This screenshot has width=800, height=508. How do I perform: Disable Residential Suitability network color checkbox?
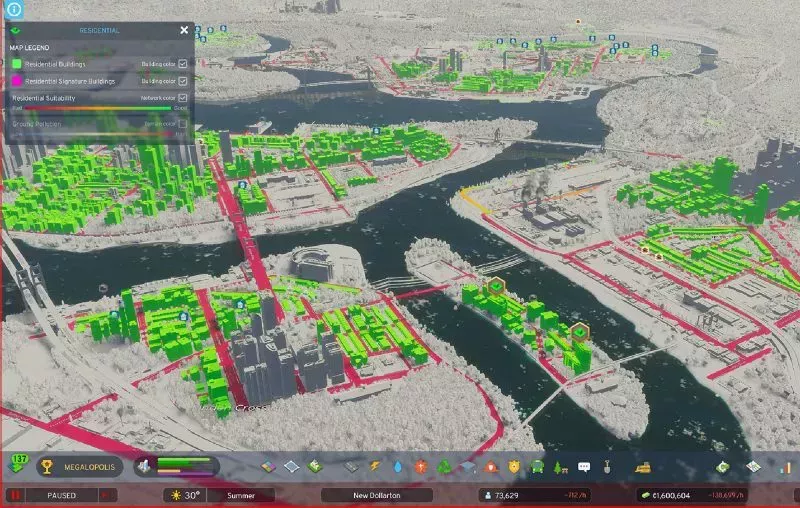pos(182,98)
